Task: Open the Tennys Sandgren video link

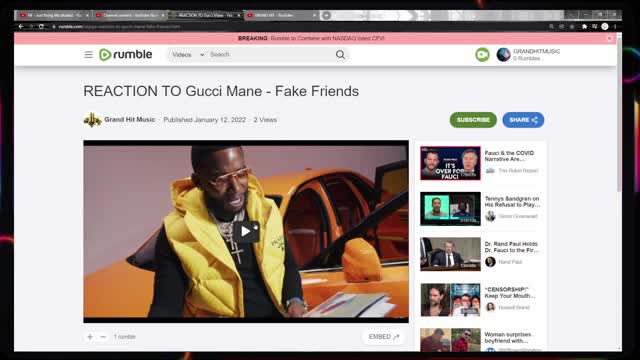Action: (512, 202)
